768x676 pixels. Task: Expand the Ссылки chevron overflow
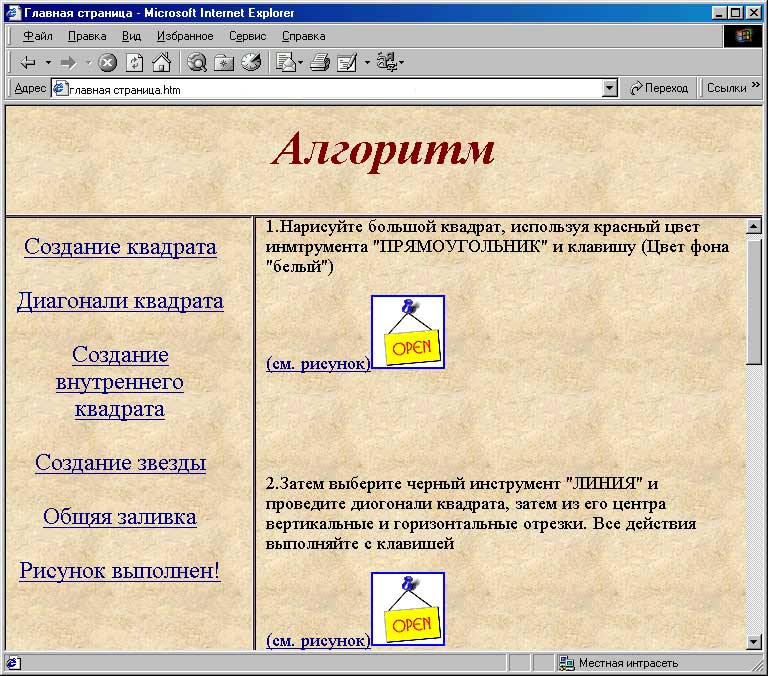pos(756,85)
